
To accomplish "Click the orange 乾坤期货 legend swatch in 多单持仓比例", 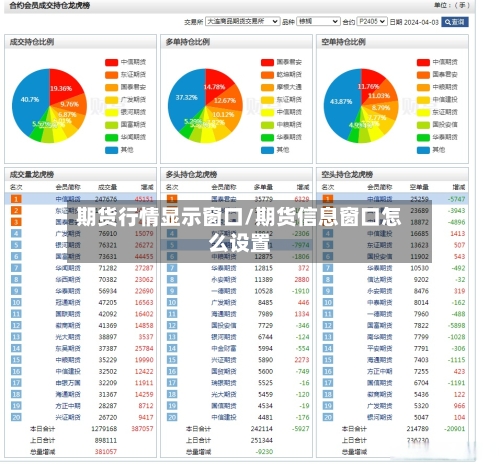I will [267, 75].
